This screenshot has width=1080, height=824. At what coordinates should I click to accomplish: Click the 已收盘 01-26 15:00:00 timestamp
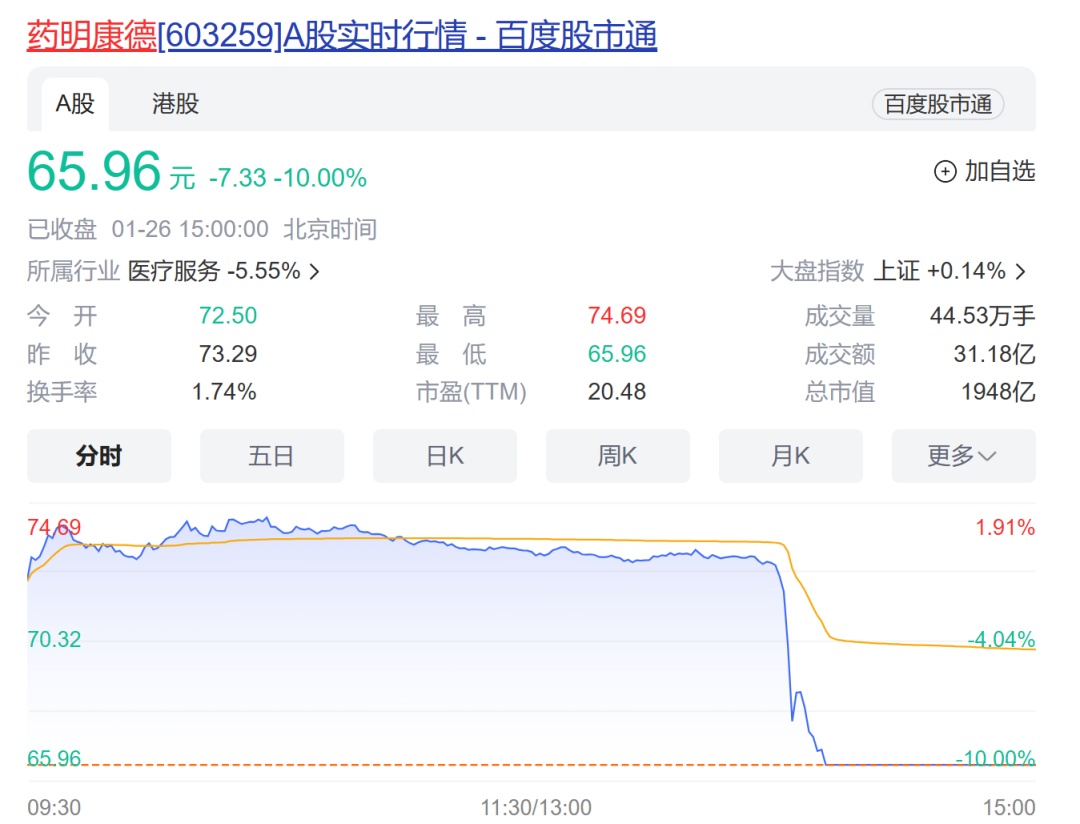[202, 229]
